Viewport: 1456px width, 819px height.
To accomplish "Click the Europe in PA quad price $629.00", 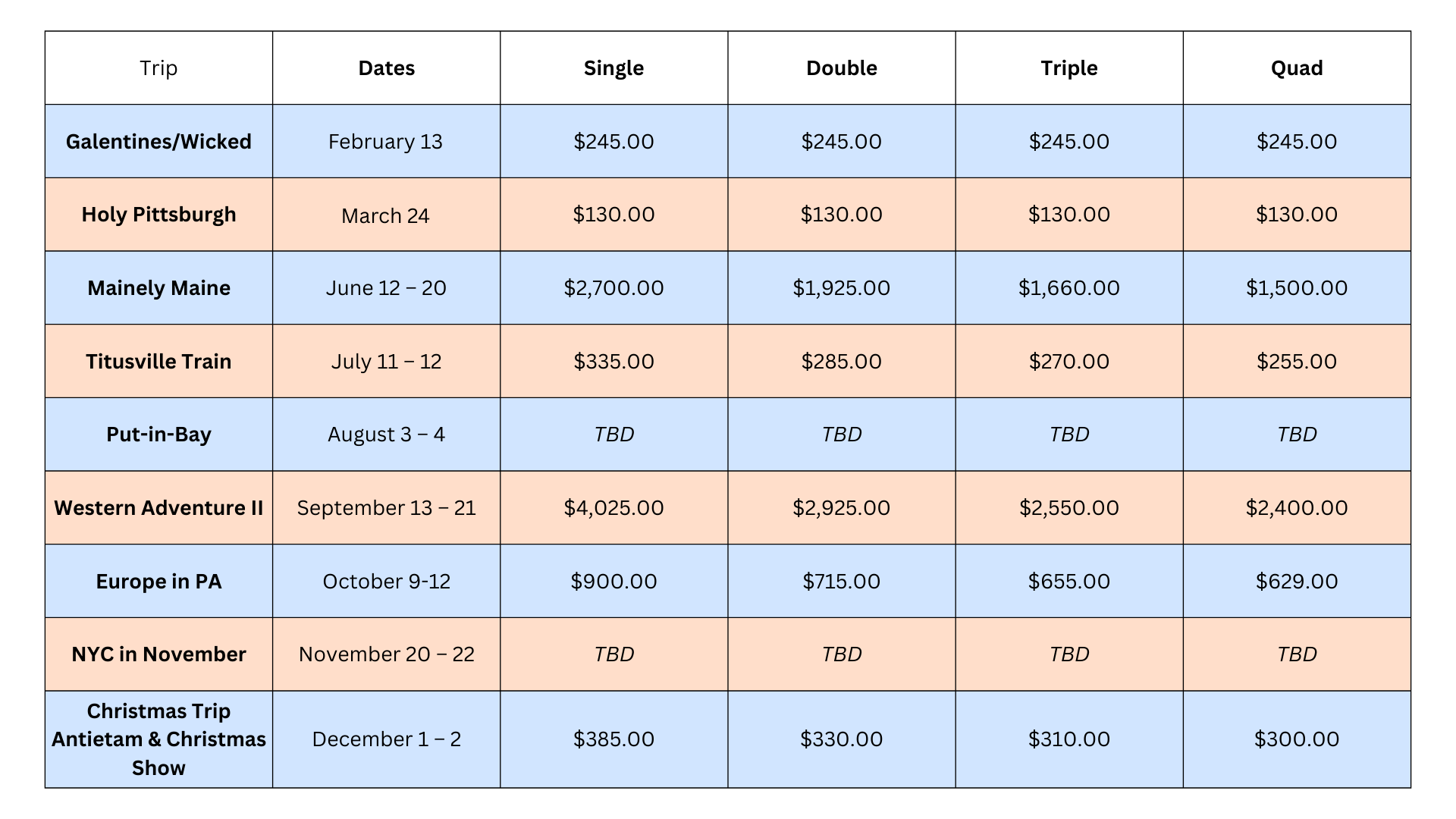I will (1296, 582).
